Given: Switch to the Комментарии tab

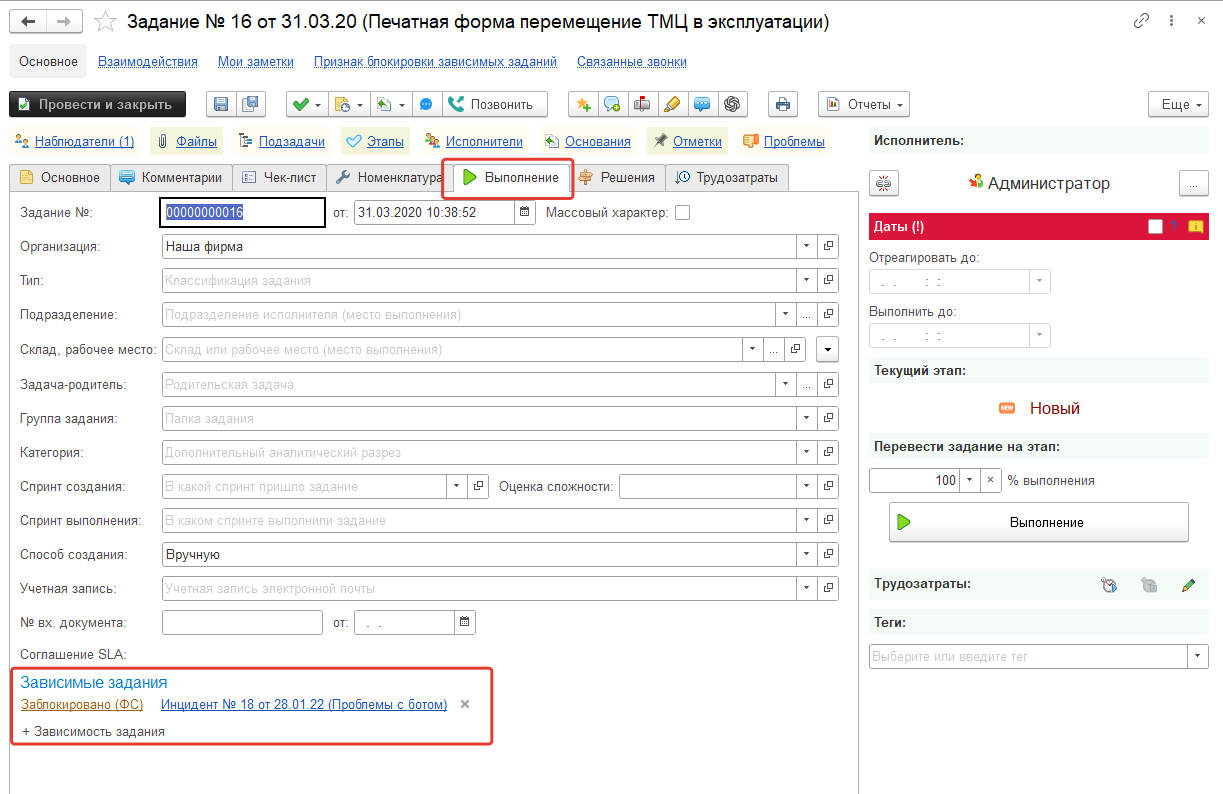Looking at the screenshot, I should point(170,177).
